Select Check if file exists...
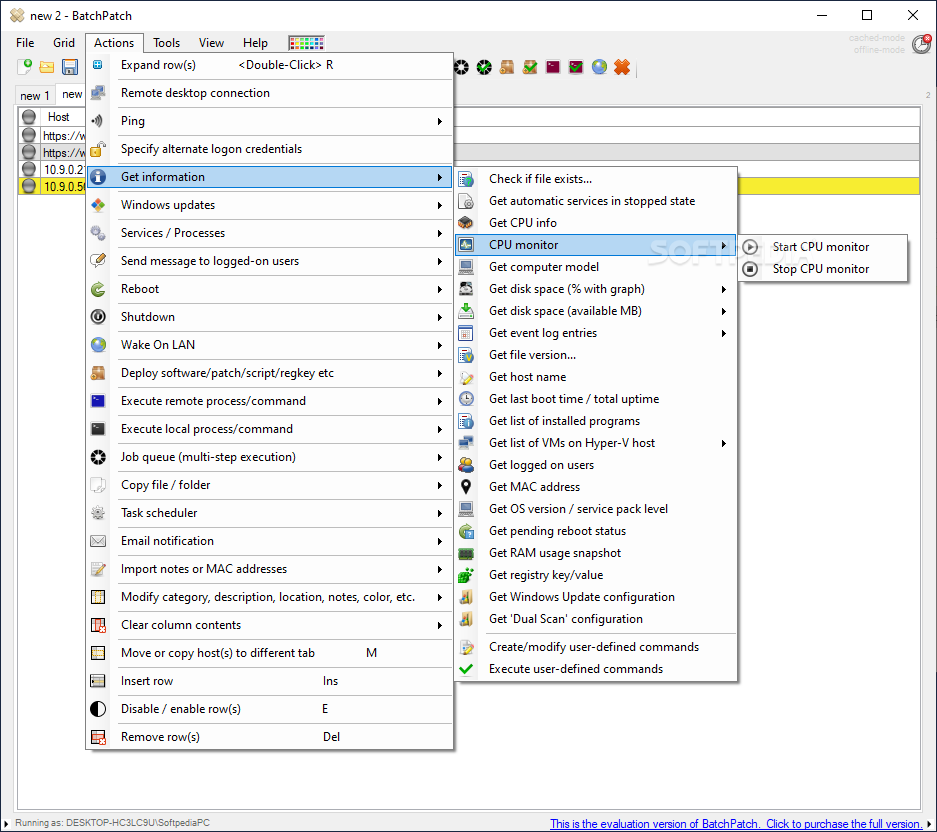 tap(596, 179)
